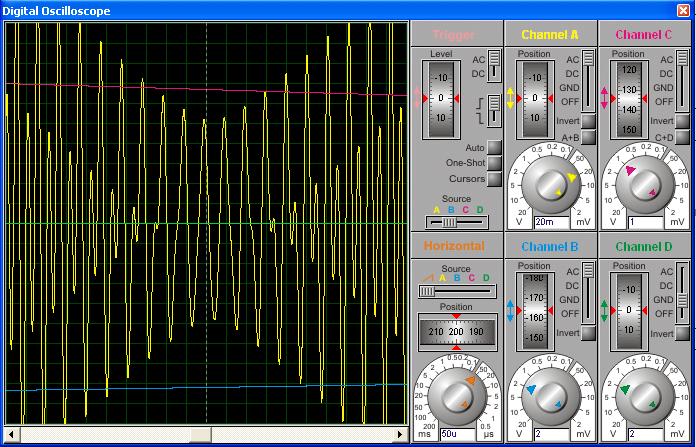Viewport: 696px width, 447px height.
Task: Click the Horizontal Source slider
Action: click(457, 291)
